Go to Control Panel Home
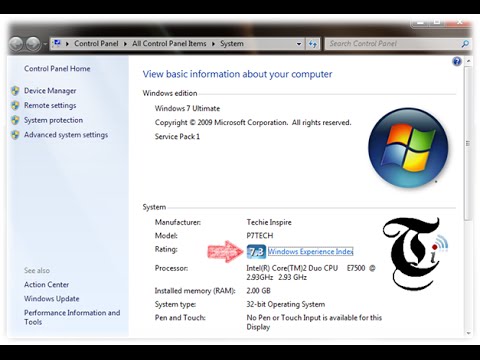 57,69
